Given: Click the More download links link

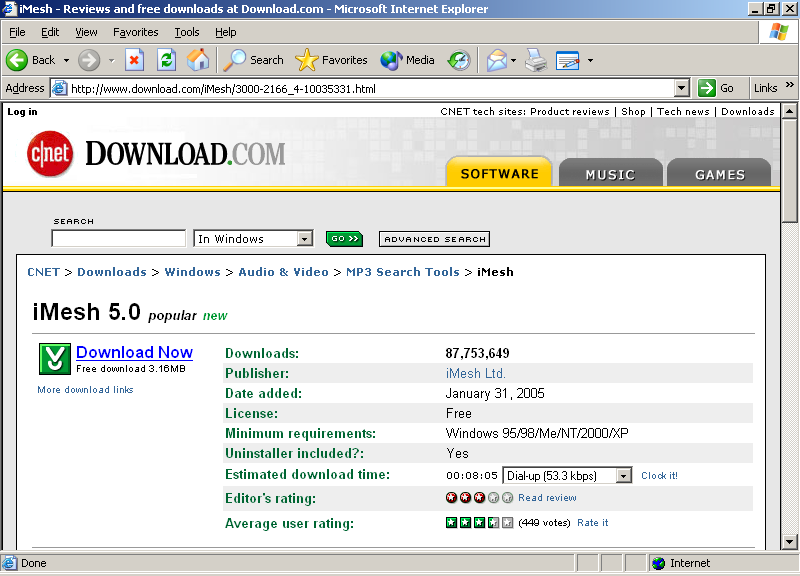Looking at the screenshot, I should pos(85,389).
